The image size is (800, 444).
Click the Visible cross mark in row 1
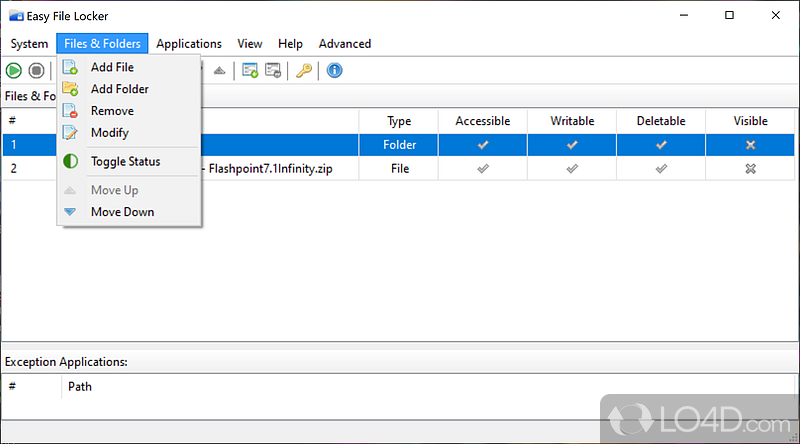point(751,145)
